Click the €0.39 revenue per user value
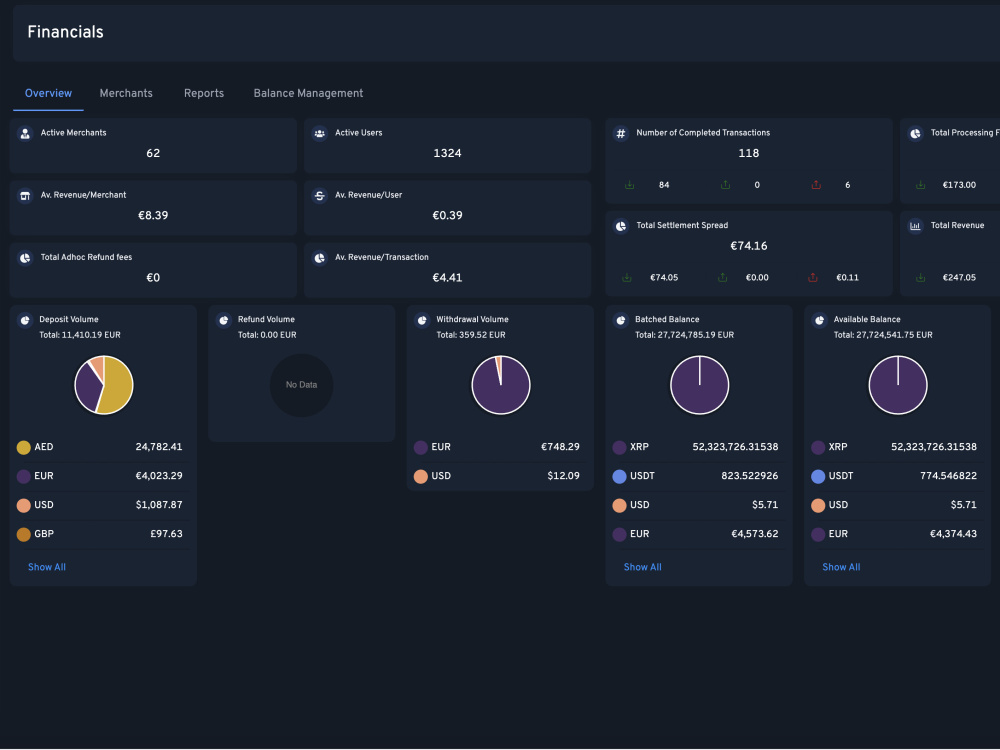 point(447,216)
